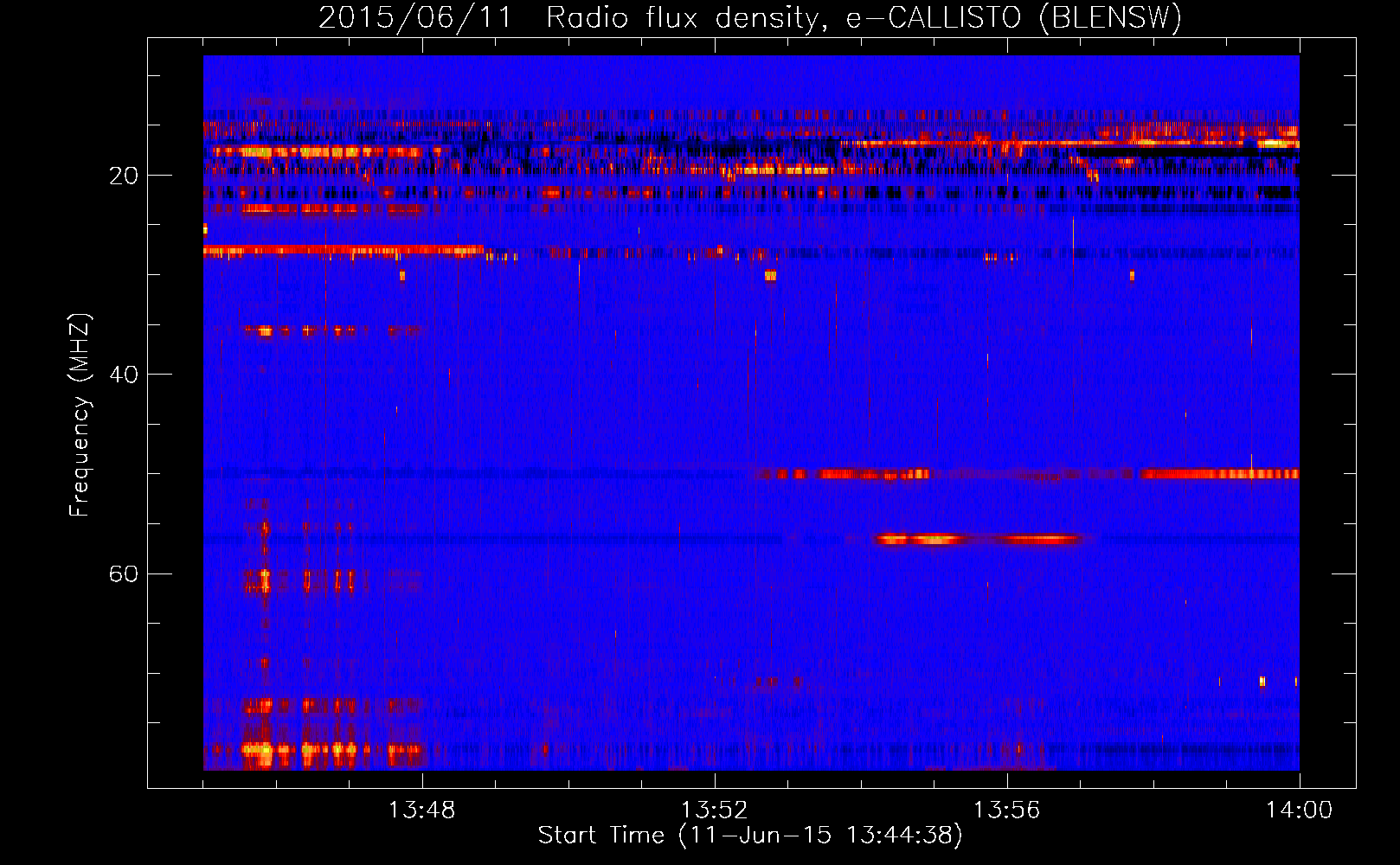Click the Start Time axis label
This screenshot has width=1400, height=865.
coord(750,836)
